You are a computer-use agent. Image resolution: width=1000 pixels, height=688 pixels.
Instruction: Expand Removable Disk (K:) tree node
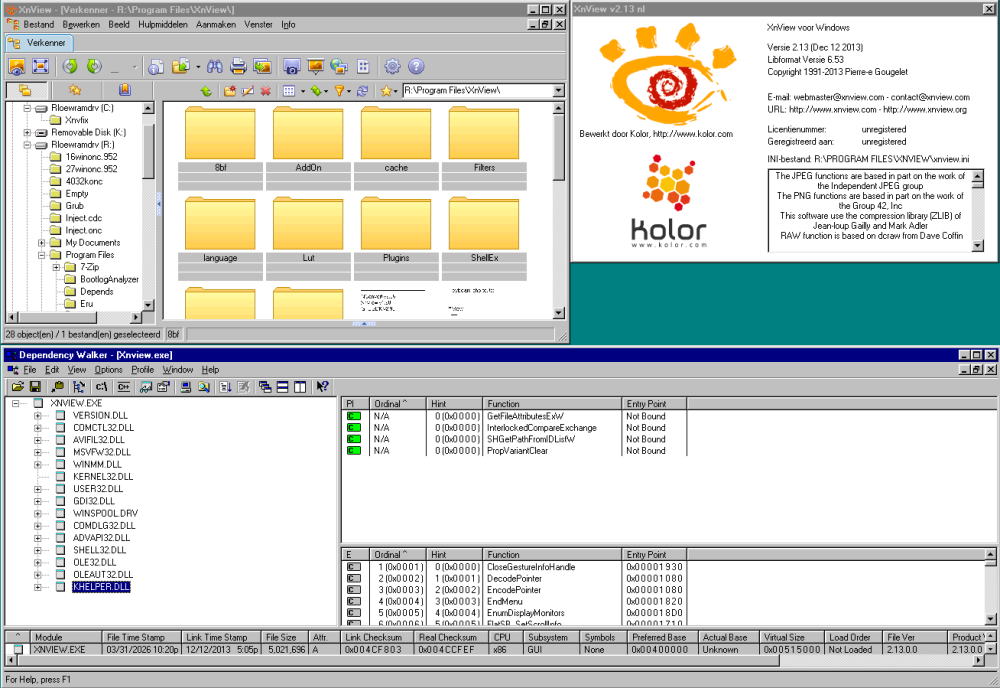[x=27, y=133]
